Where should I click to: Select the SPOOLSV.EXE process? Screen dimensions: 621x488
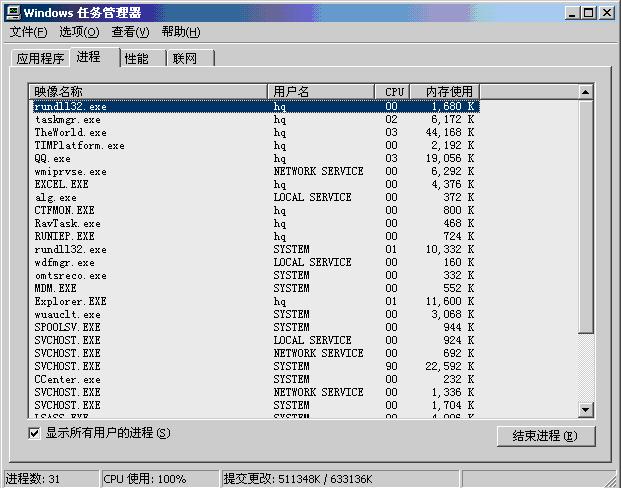coord(255,328)
